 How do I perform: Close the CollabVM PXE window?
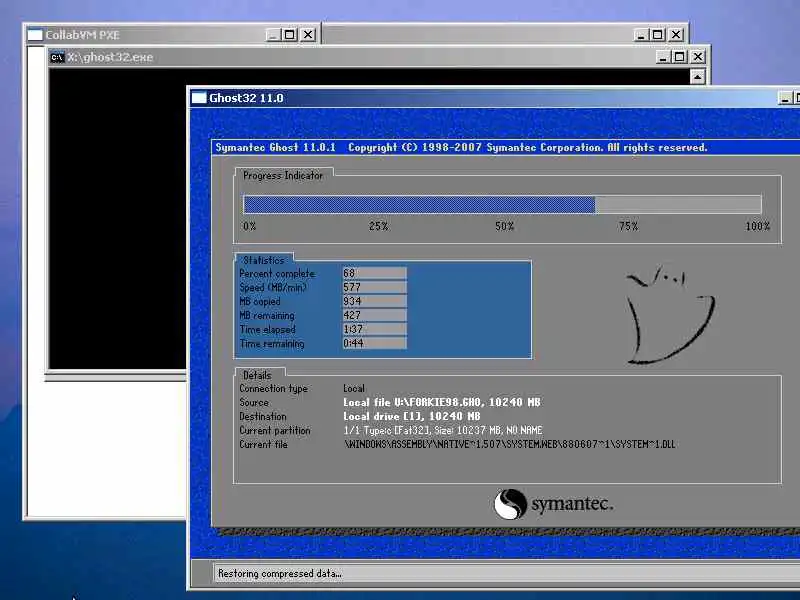[x=308, y=35]
